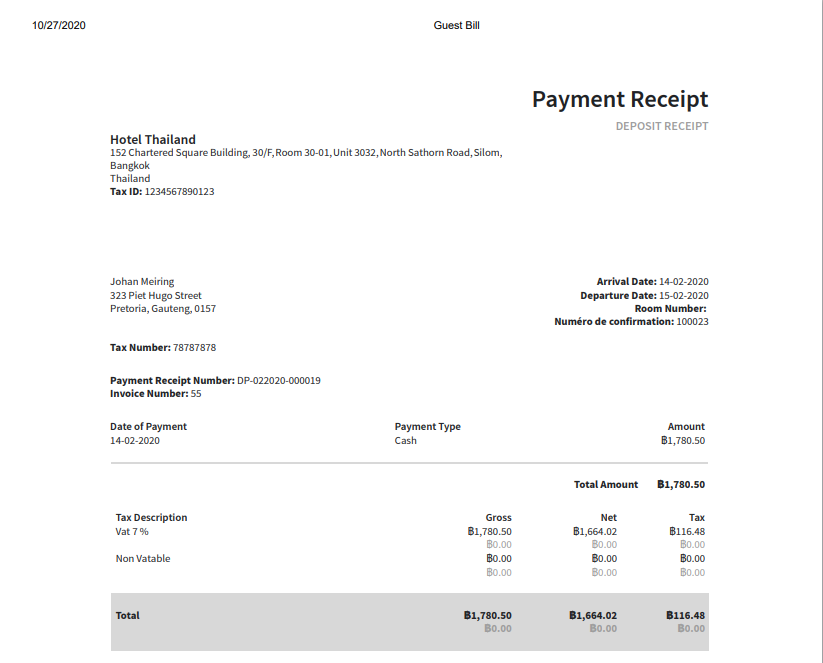The height and width of the screenshot is (663, 823).
Task: Select the Total Amount value ฿1,780.50
Action: pyautogui.click(x=681, y=485)
